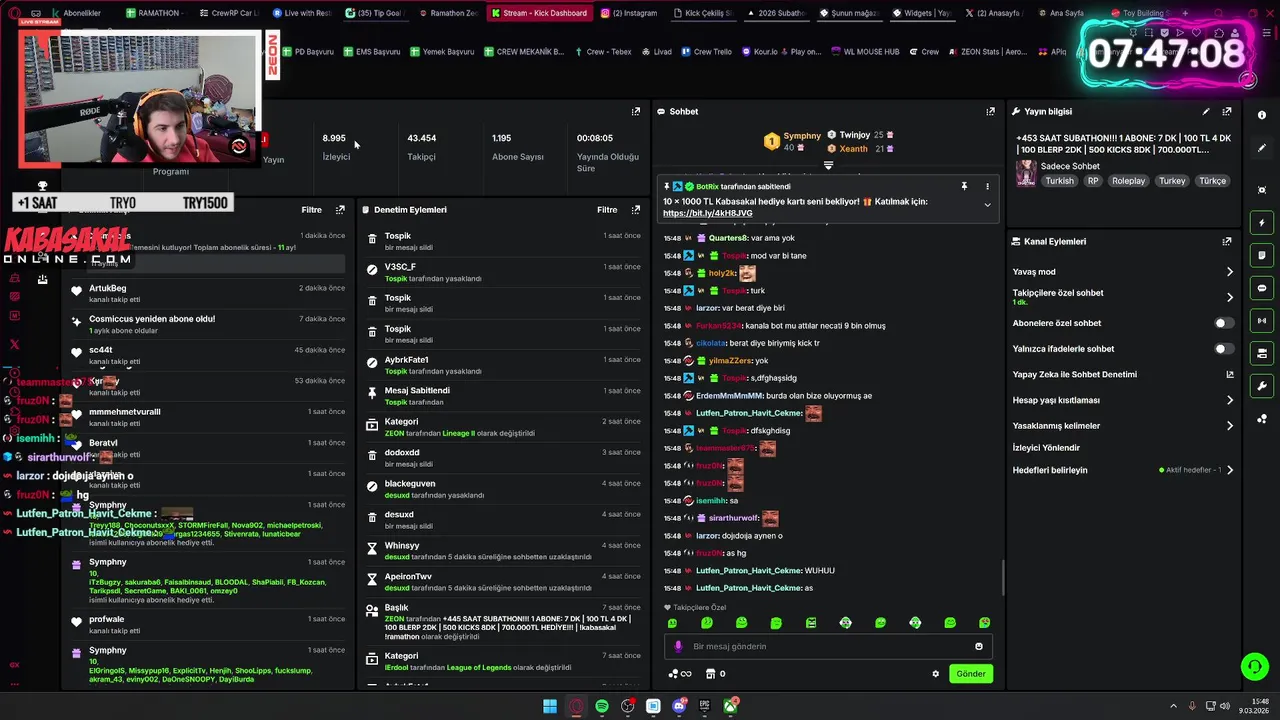This screenshot has width=1280, height=720.
Task: Switch to Stream - Kick Dashboard tab
Action: pos(539,13)
